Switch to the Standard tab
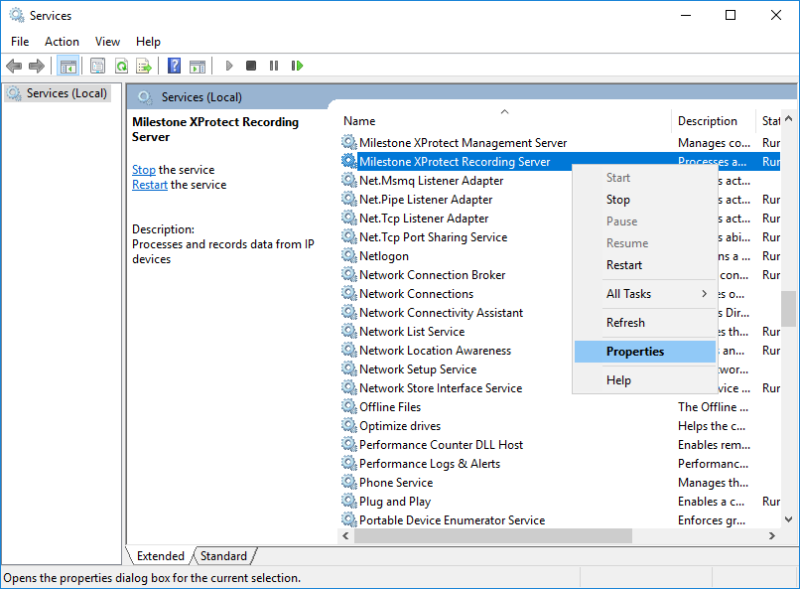Viewport: 800px width, 589px height. tap(223, 556)
